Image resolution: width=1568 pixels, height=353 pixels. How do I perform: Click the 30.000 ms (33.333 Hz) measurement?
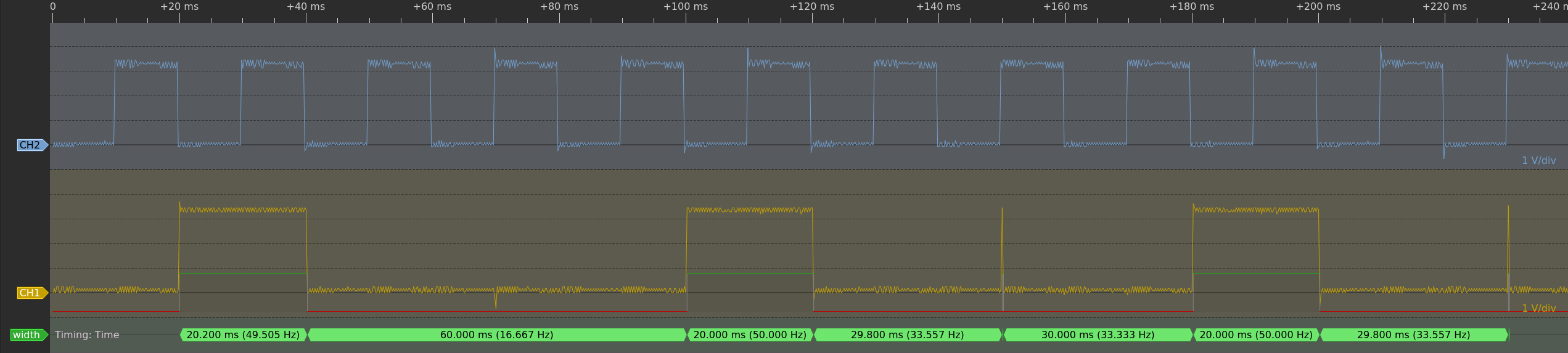(x=1098, y=335)
